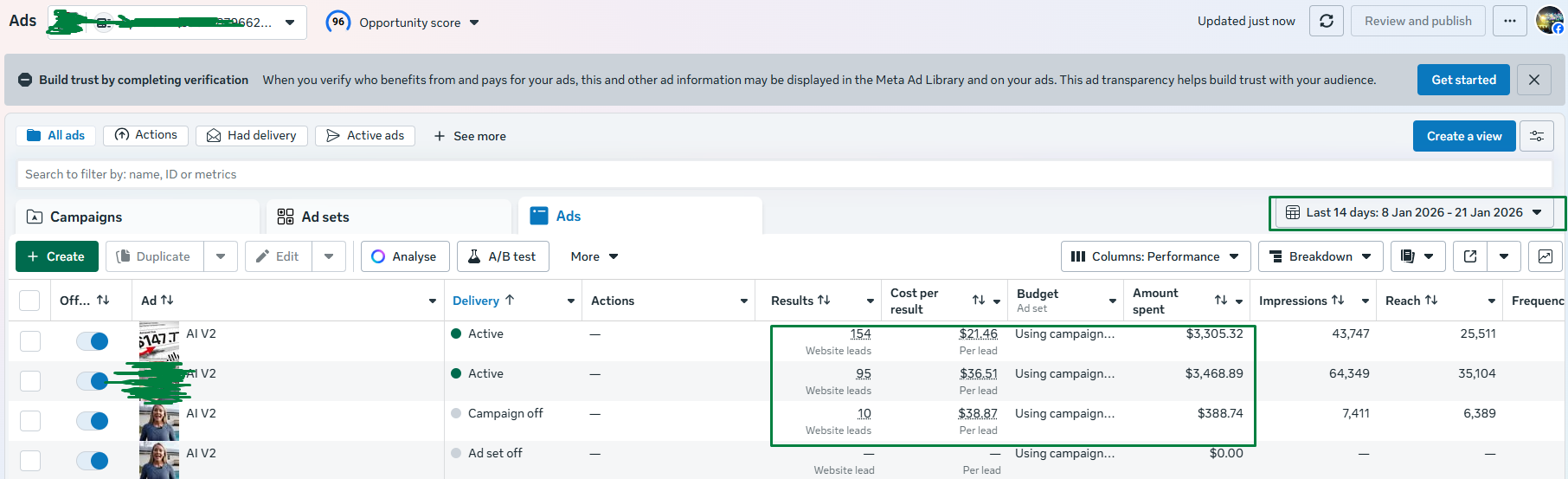Switch to the Ad sets tab

click(389, 217)
